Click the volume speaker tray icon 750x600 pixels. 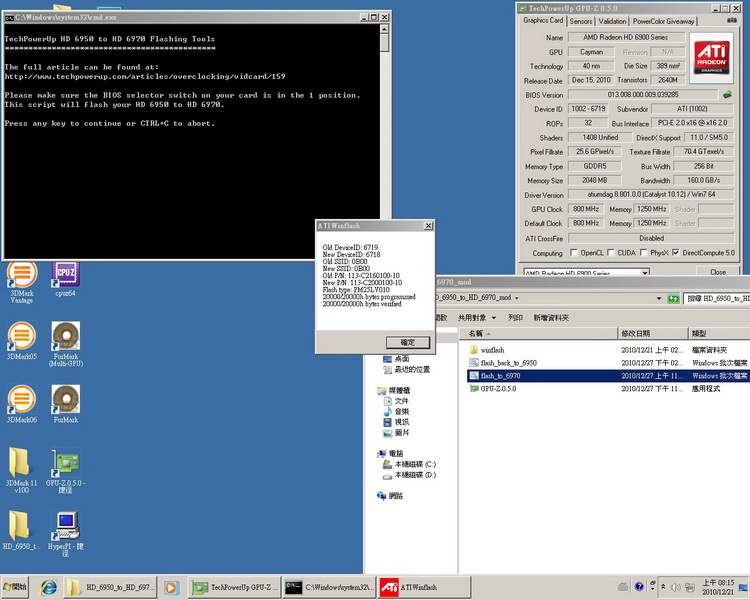[x=676, y=587]
